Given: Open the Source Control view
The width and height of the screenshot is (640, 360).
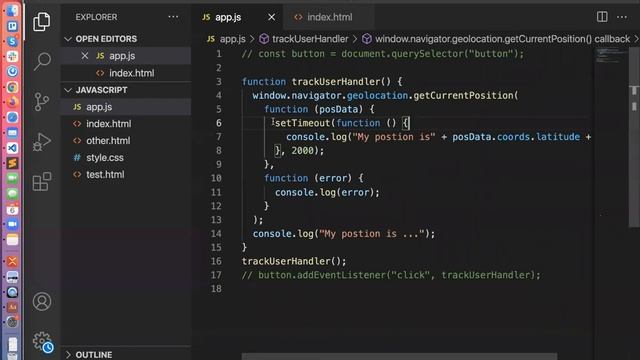Looking at the screenshot, I should coord(42,102).
